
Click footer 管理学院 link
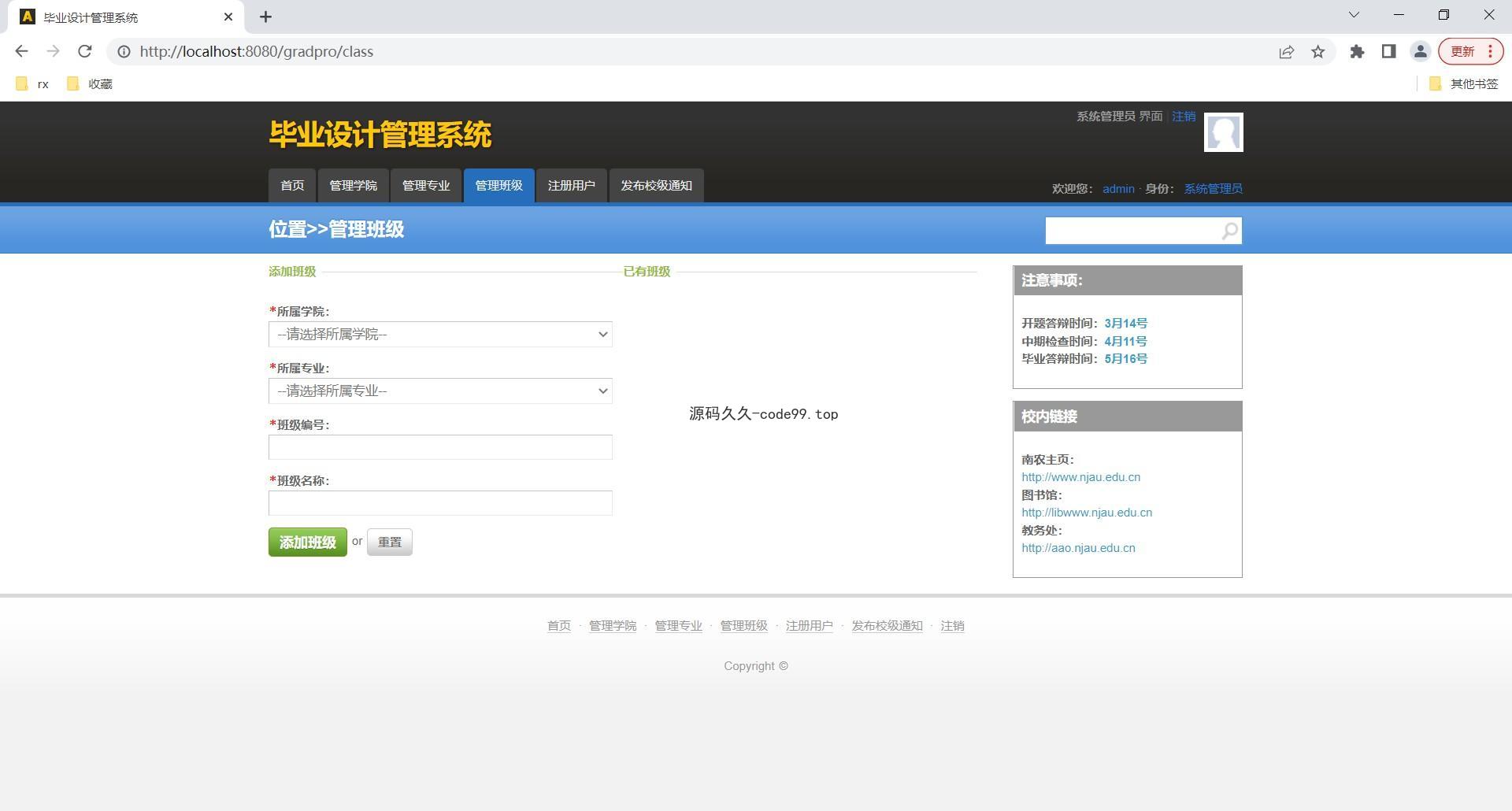pos(613,626)
